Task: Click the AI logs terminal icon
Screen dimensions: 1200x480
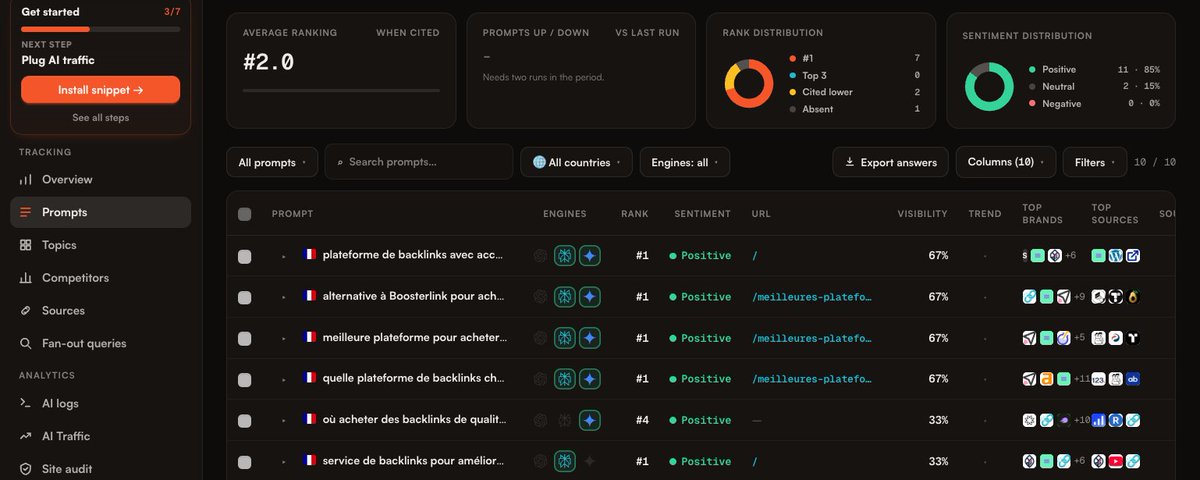Action: point(25,404)
